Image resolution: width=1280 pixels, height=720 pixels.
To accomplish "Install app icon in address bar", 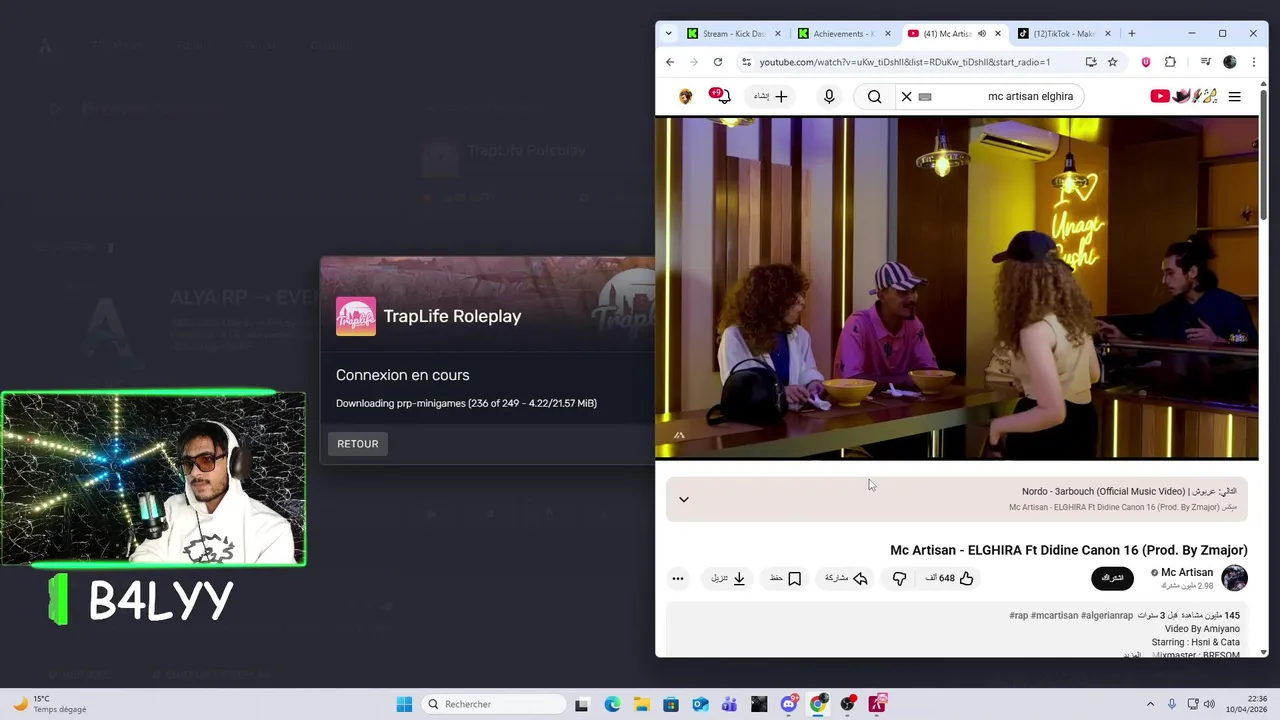I will click(x=1091, y=62).
